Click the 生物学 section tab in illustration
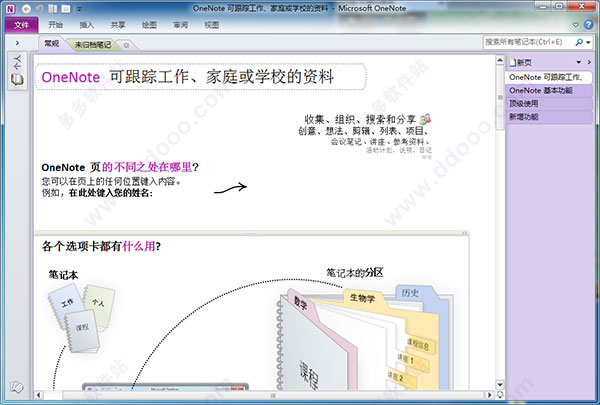The height and width of the screenshot is (405, 600). pyautogui.click(x=362, y=297)
